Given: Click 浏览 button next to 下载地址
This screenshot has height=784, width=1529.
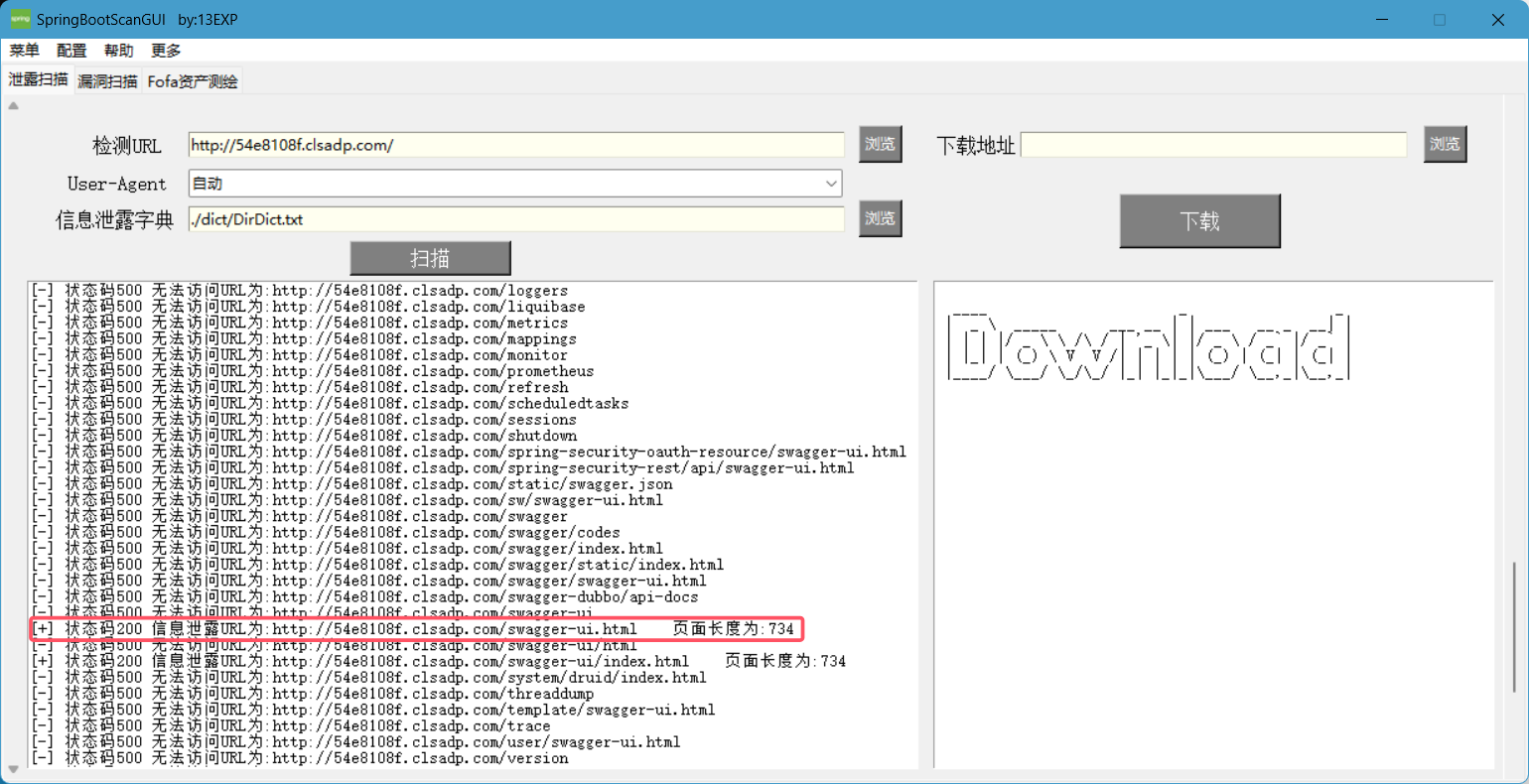Looking at the screenshot, I should 1445,144.
